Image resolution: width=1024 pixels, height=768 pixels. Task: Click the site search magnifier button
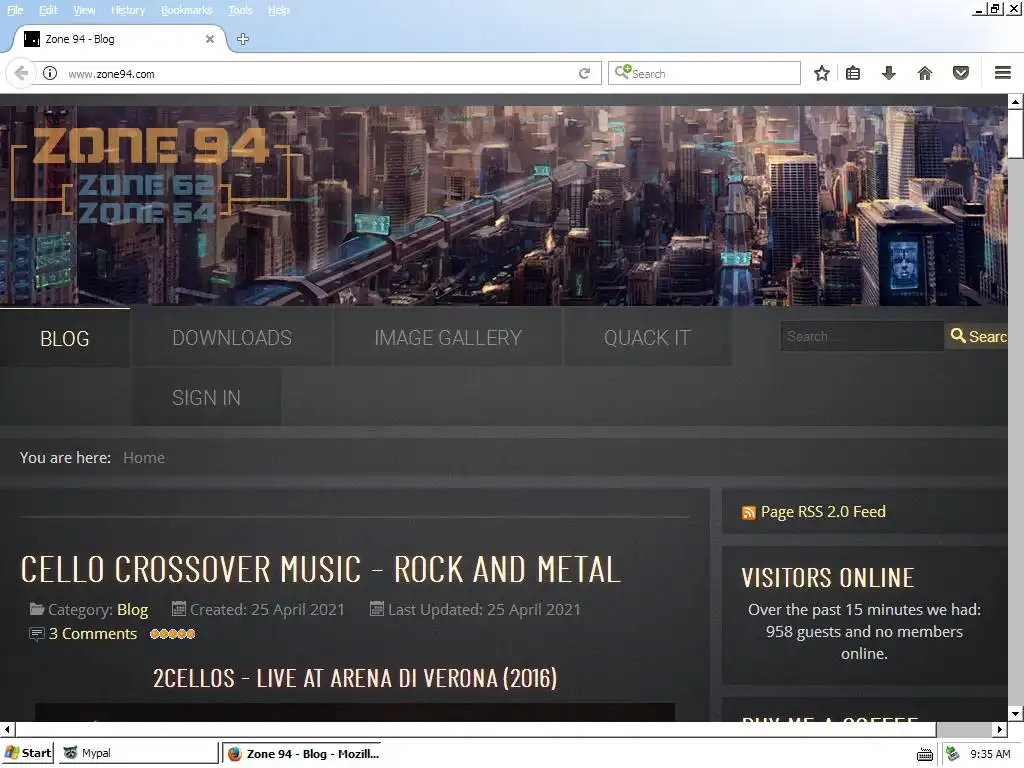pyautogui.click(x=976, y=336)
